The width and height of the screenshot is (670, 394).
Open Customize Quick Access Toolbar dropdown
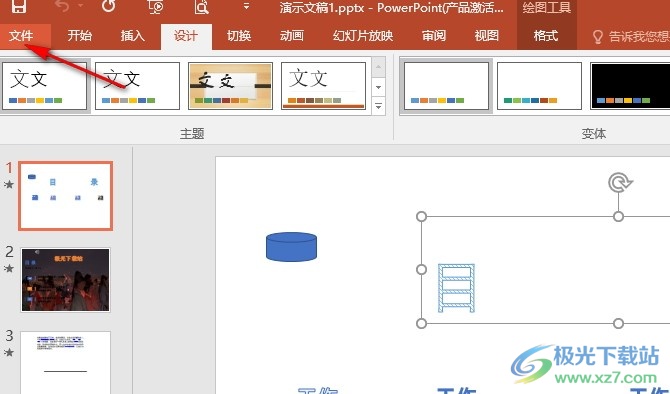click(x=246, y=6)
